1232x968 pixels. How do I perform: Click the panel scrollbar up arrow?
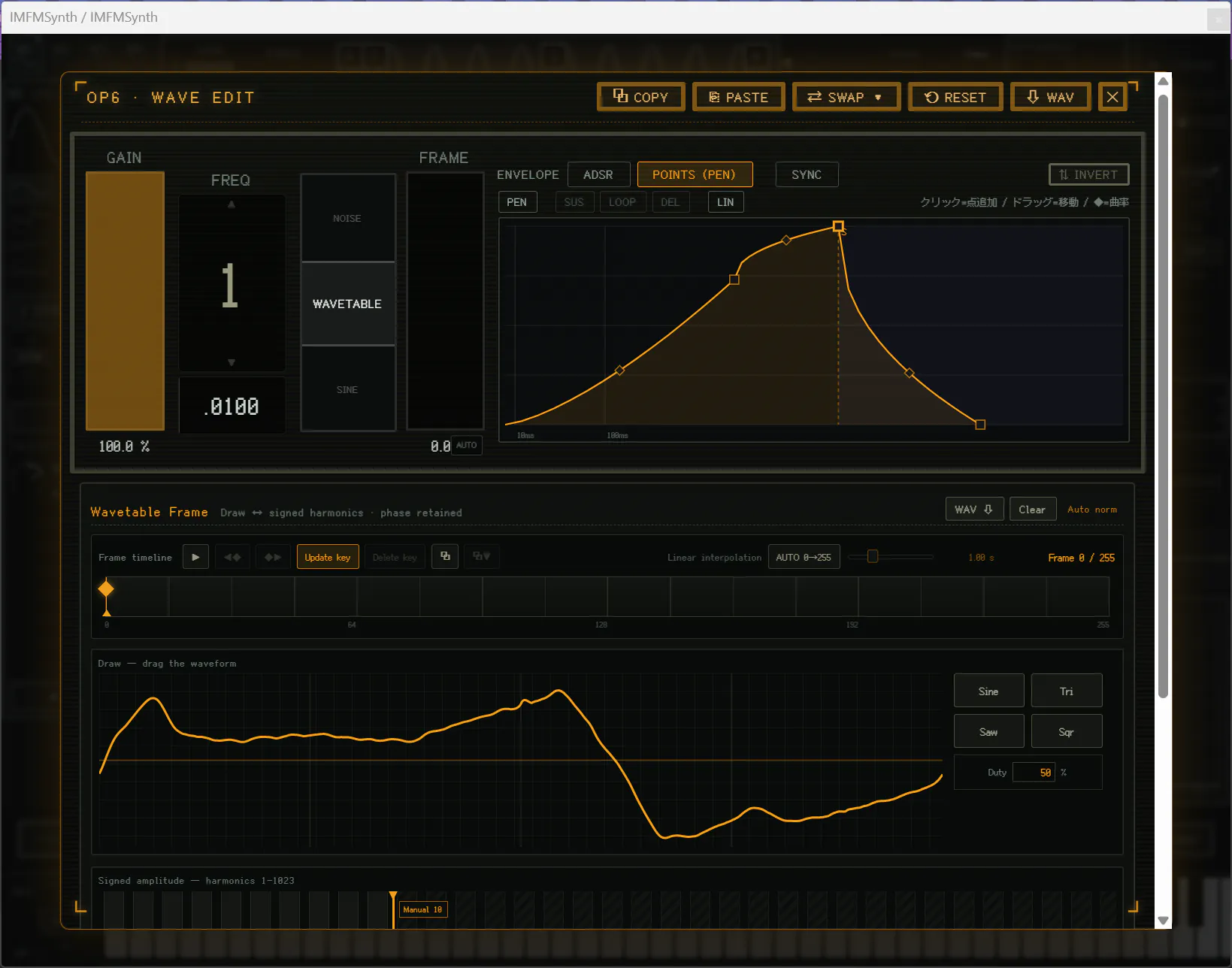pos(1163,81)
